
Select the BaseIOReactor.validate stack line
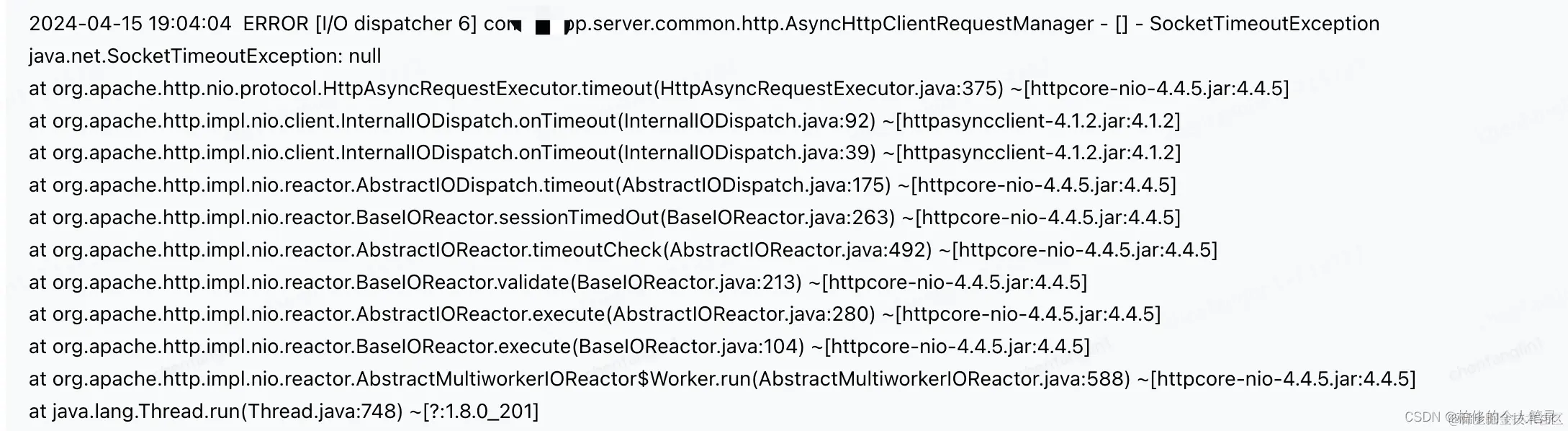point(558,283)
